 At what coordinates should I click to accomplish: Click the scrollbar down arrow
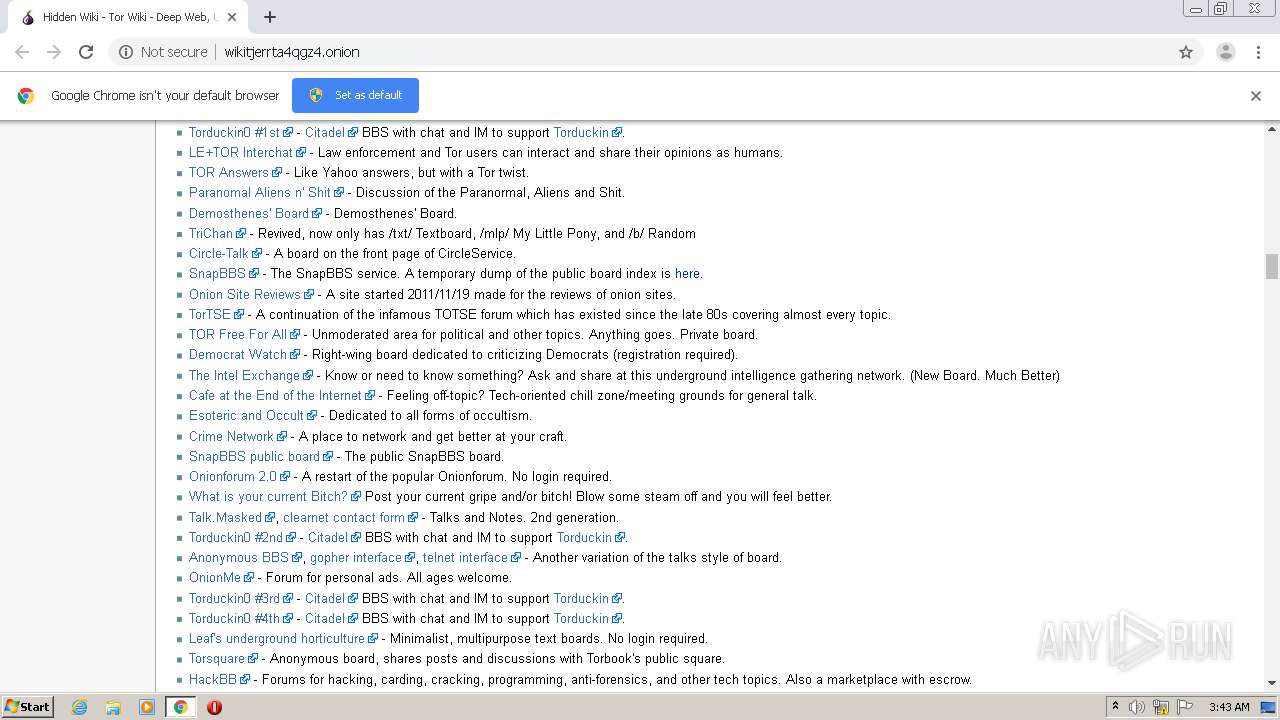point(1272,683)
